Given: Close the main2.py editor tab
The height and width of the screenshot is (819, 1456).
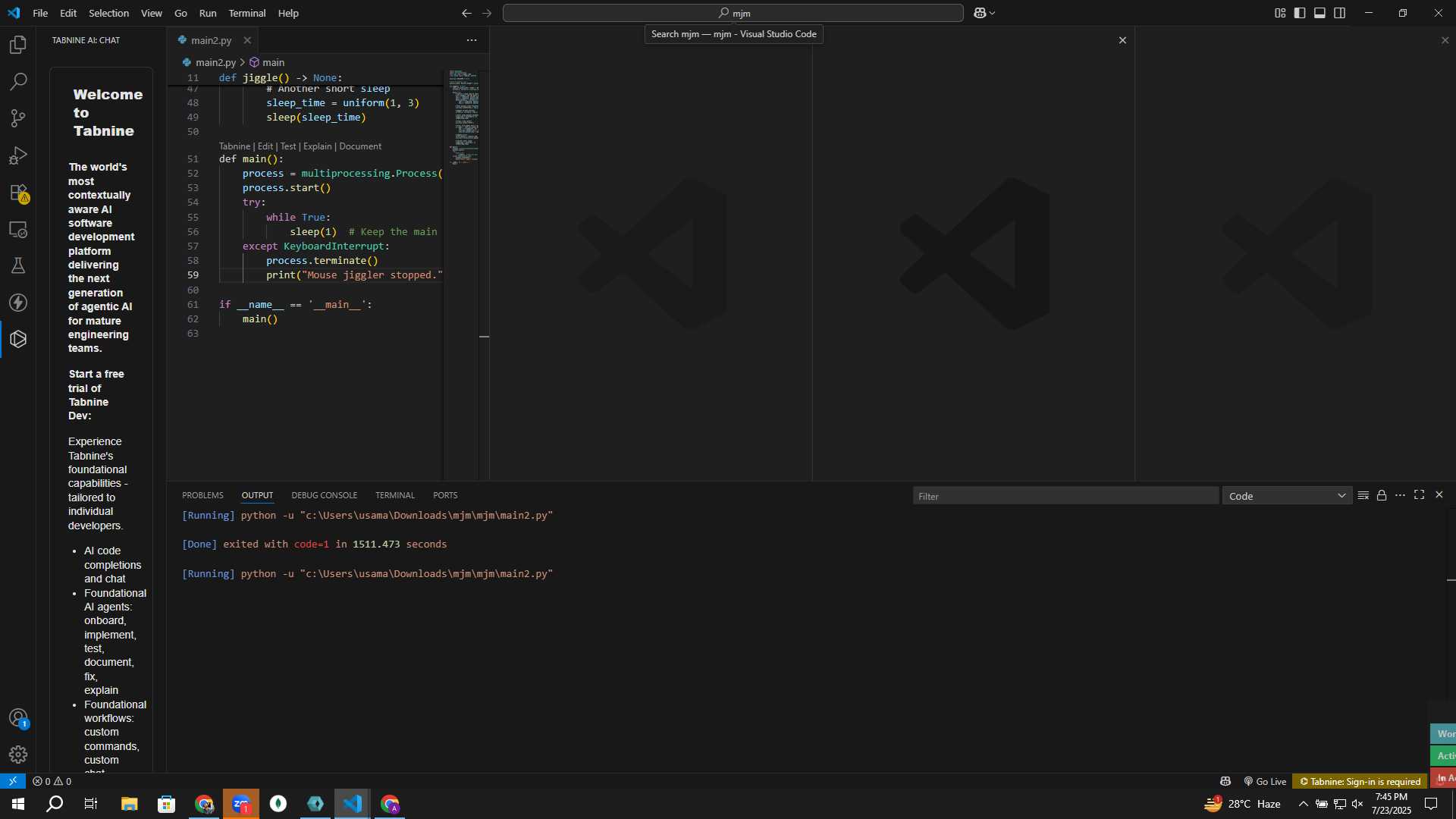Looking at the screenshot, I should (247, 40).
